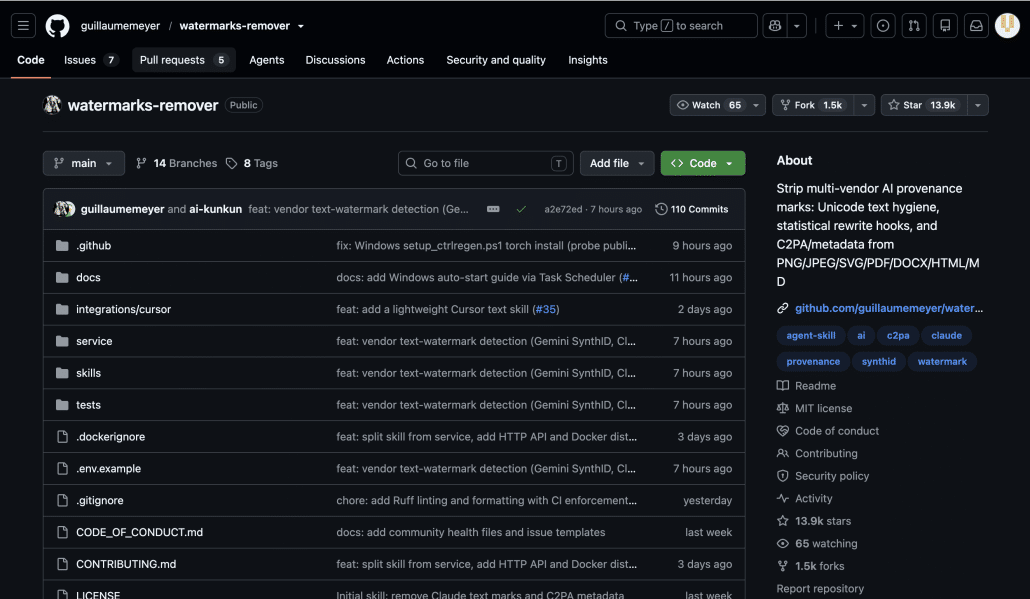Open the docs folder

[x=88, y=277]
